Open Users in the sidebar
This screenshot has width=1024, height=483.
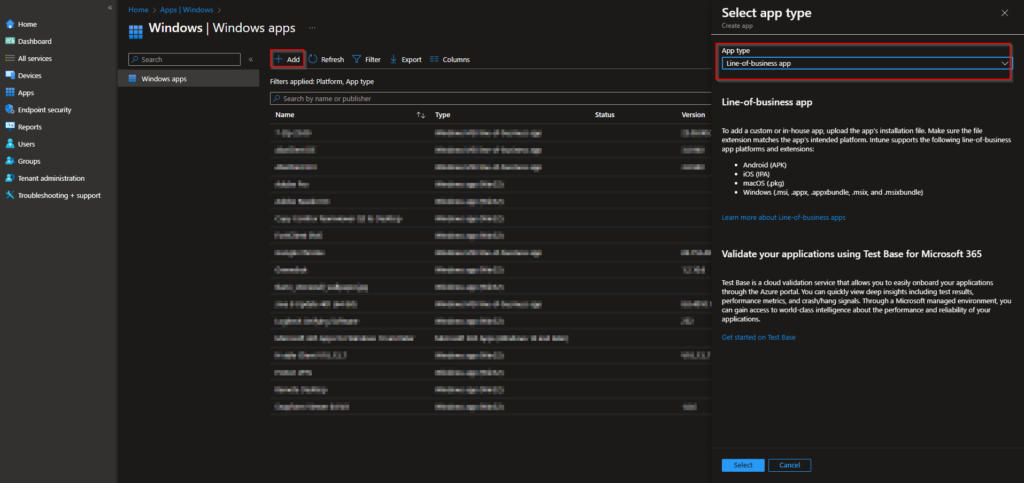click(20, 144)
